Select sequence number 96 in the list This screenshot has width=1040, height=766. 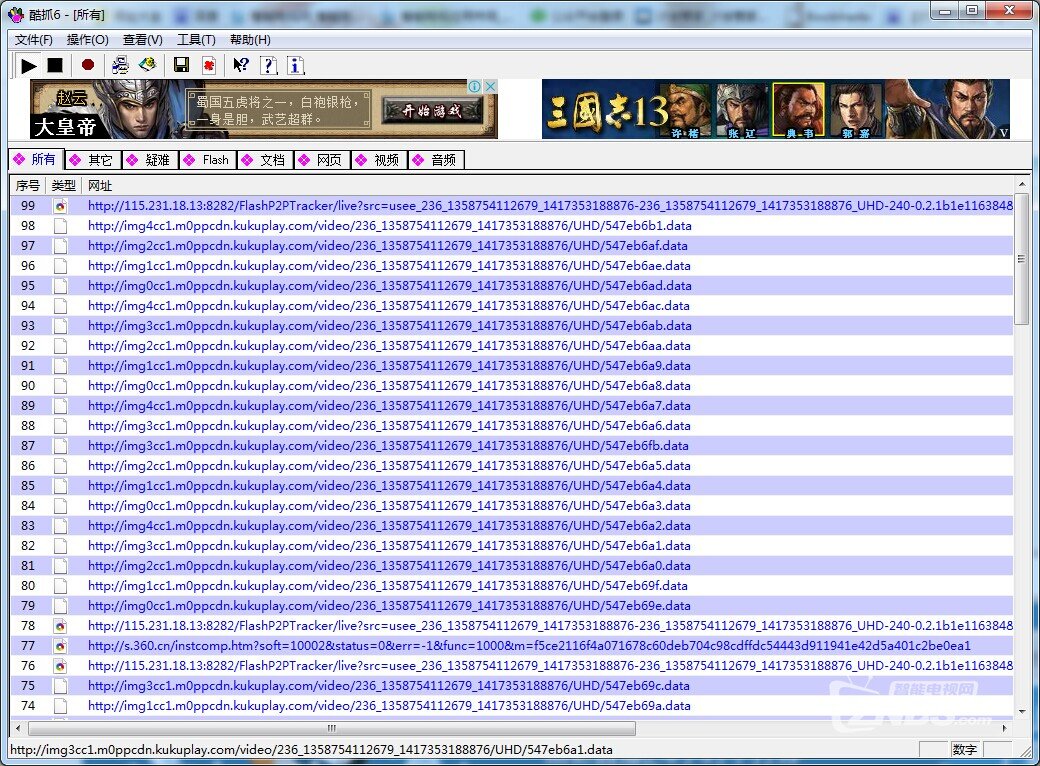tap(28, 265)
